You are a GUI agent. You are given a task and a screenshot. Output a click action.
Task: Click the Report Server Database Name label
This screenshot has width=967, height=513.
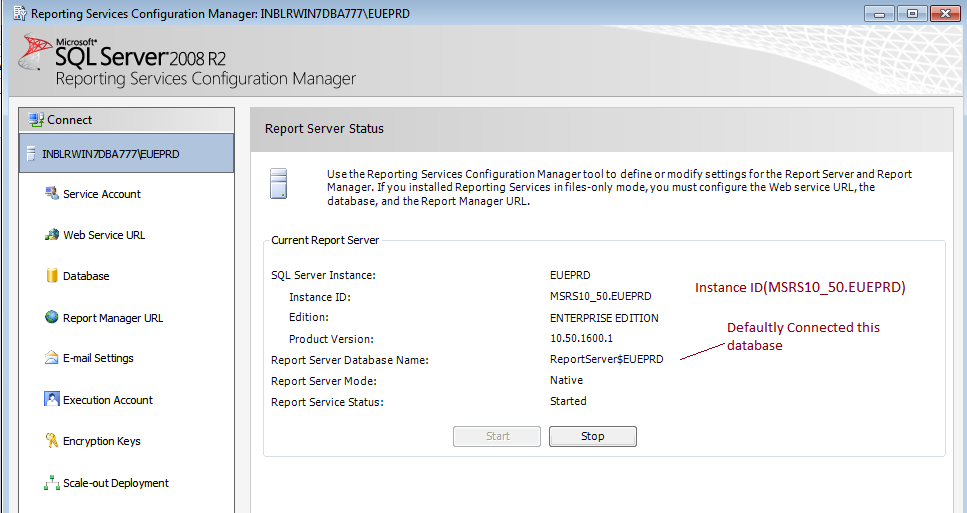tap(350, 360)
